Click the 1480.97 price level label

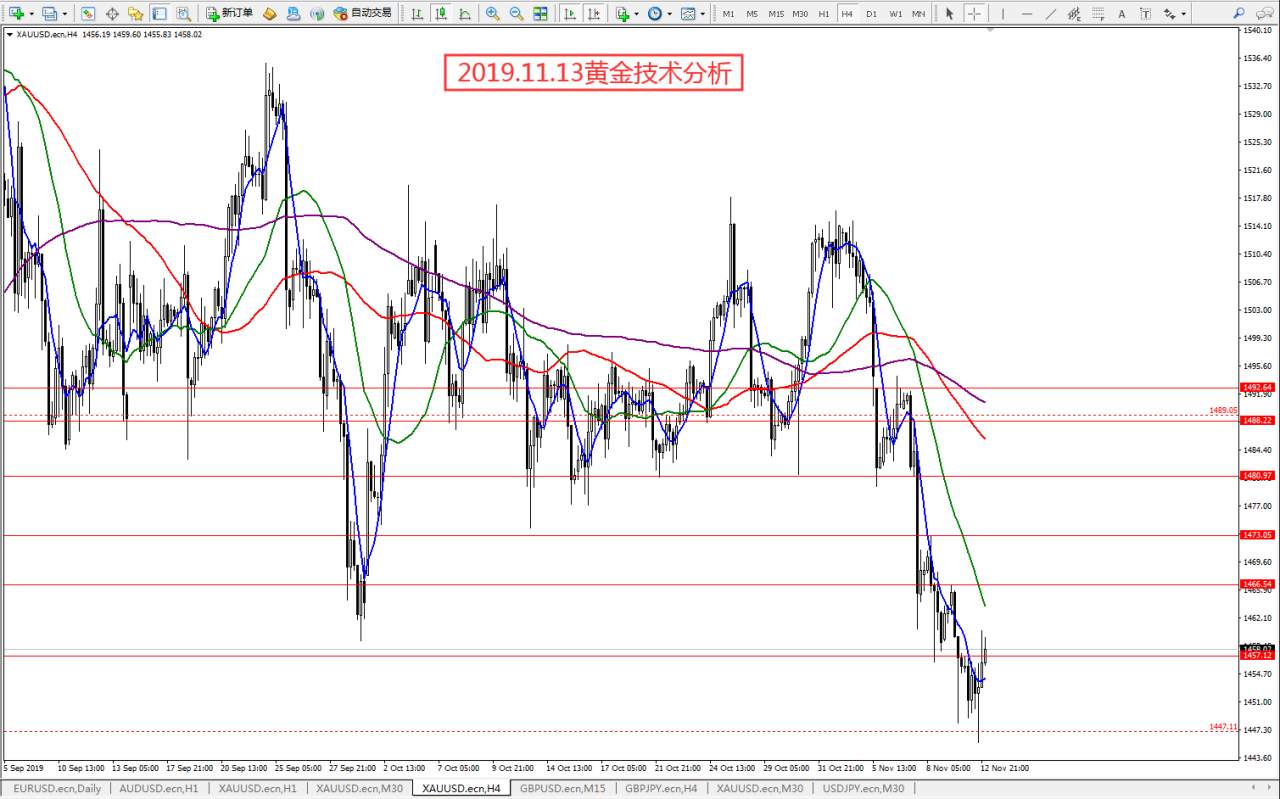(x=1257, y=476)
